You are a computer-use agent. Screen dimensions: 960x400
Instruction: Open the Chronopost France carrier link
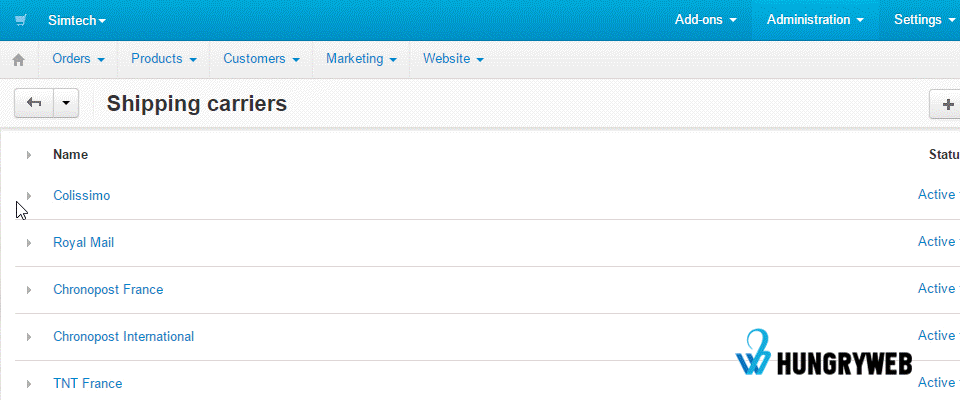108,289
